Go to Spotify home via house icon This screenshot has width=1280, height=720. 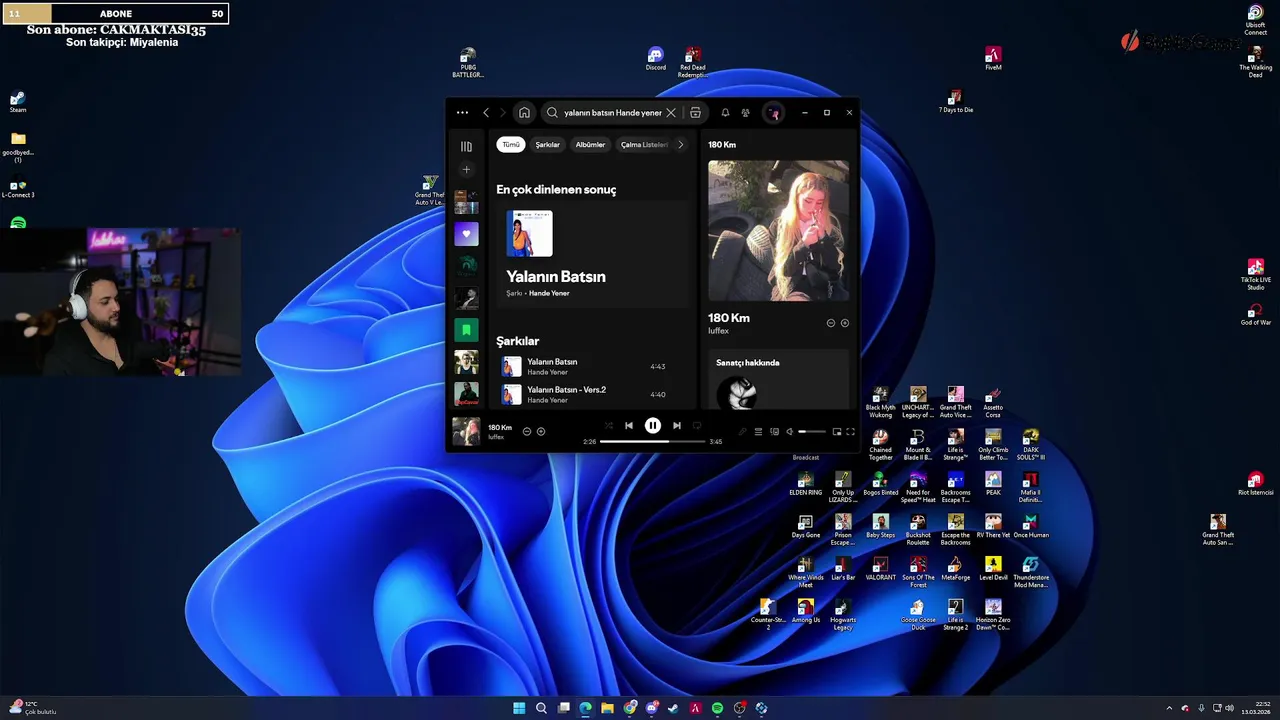[x=524, y=113]
